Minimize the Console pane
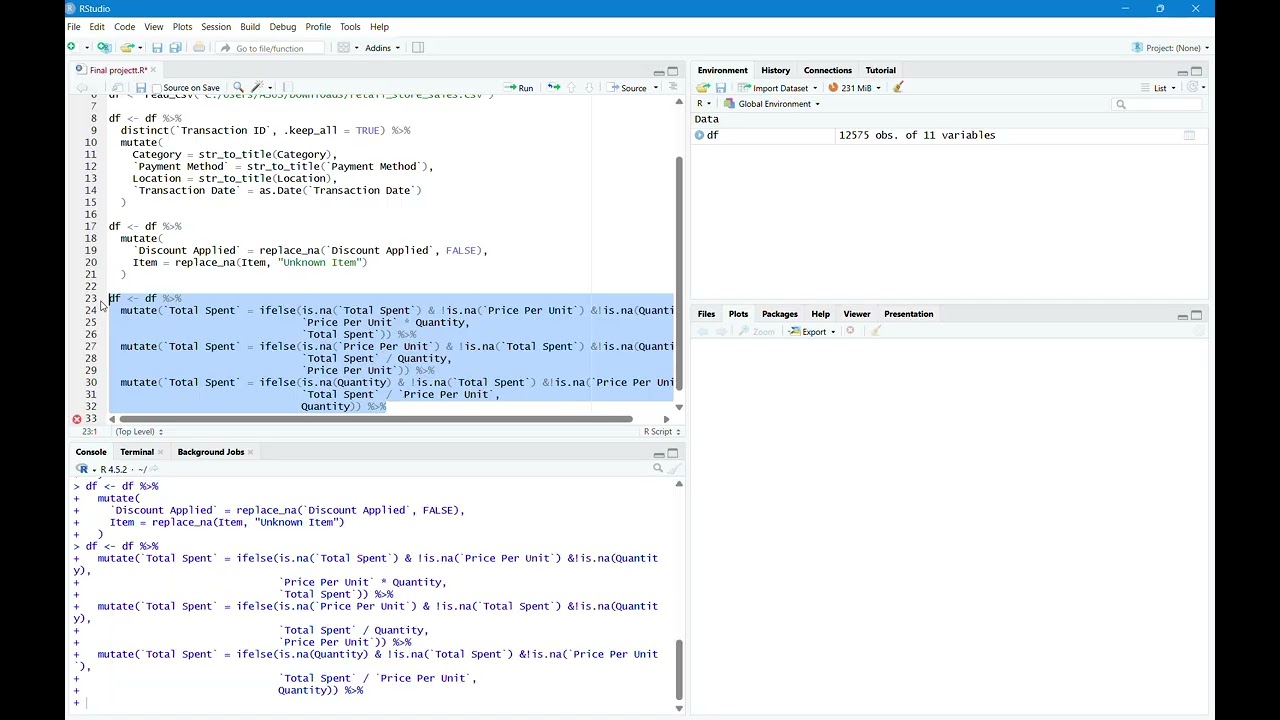The width and height of the screenshot is (1280, 720). (x=658, y=453)
